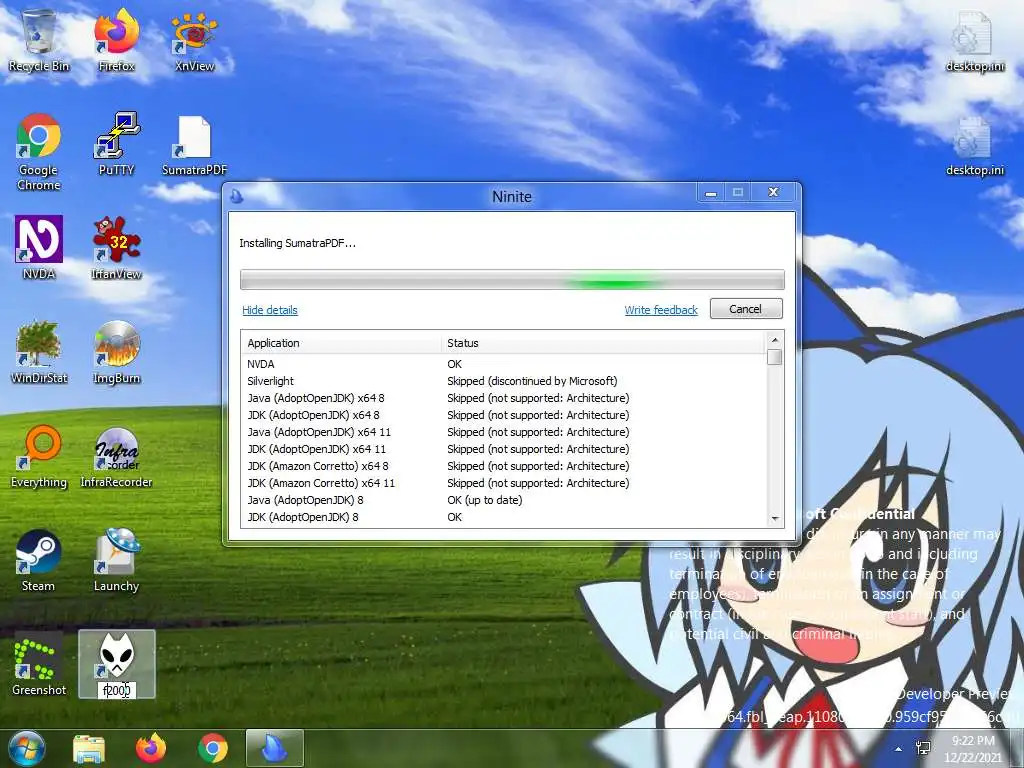Image resolution: width=1024 pixels, height=768 pixels.
Task: Select the SumatraPDF desktop file icon
Action: coord(195,144)
